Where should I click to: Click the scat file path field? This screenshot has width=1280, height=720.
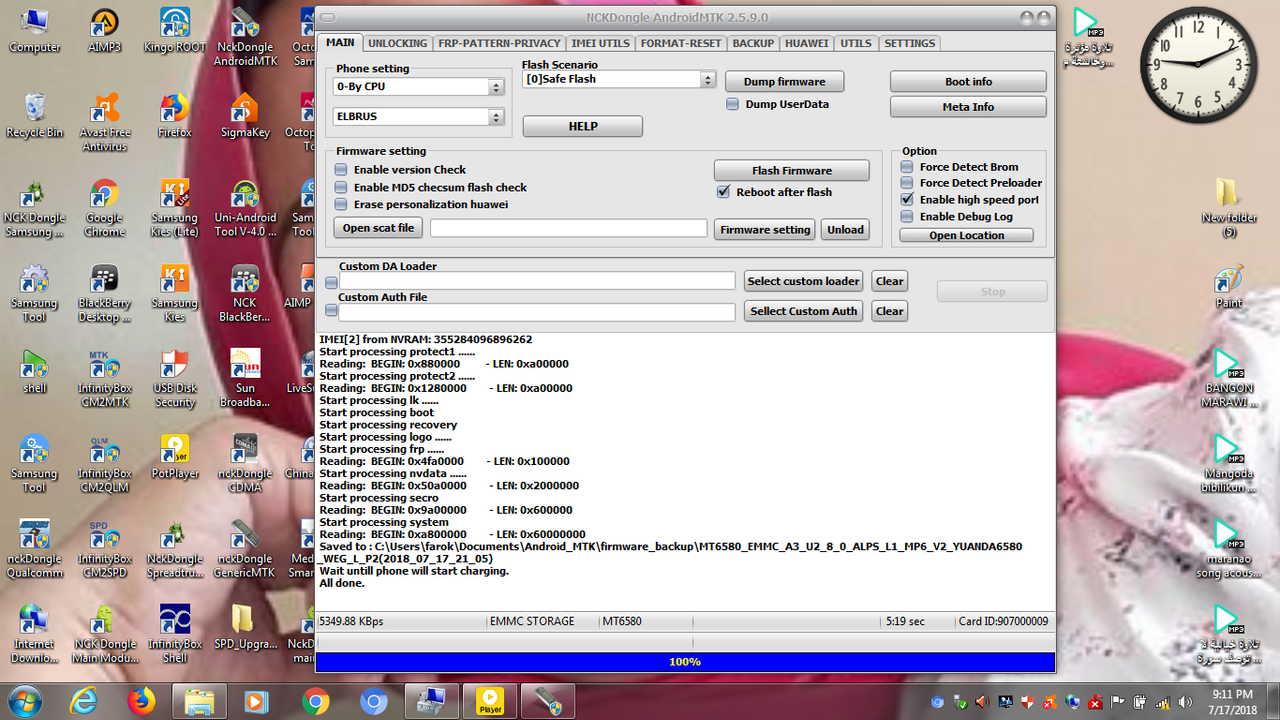coord(569,229)
